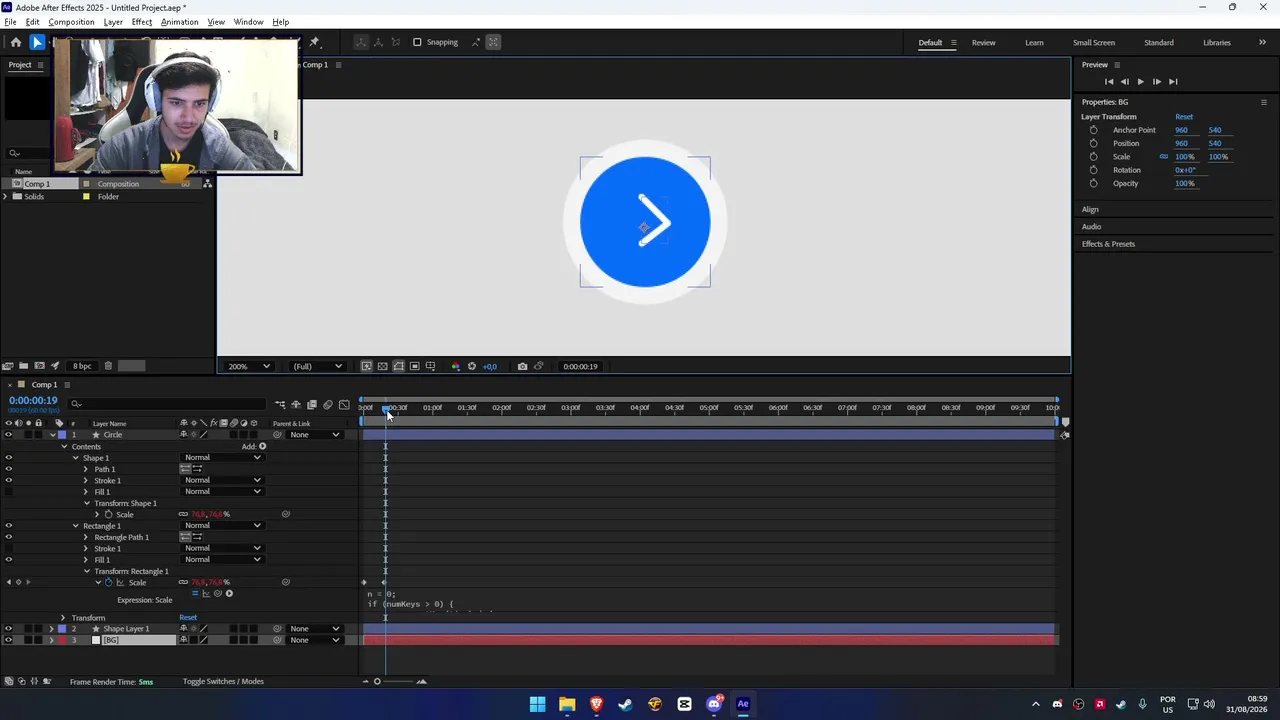Open the Animation menu
1280x720 pixels.
[x=179, y=22]
